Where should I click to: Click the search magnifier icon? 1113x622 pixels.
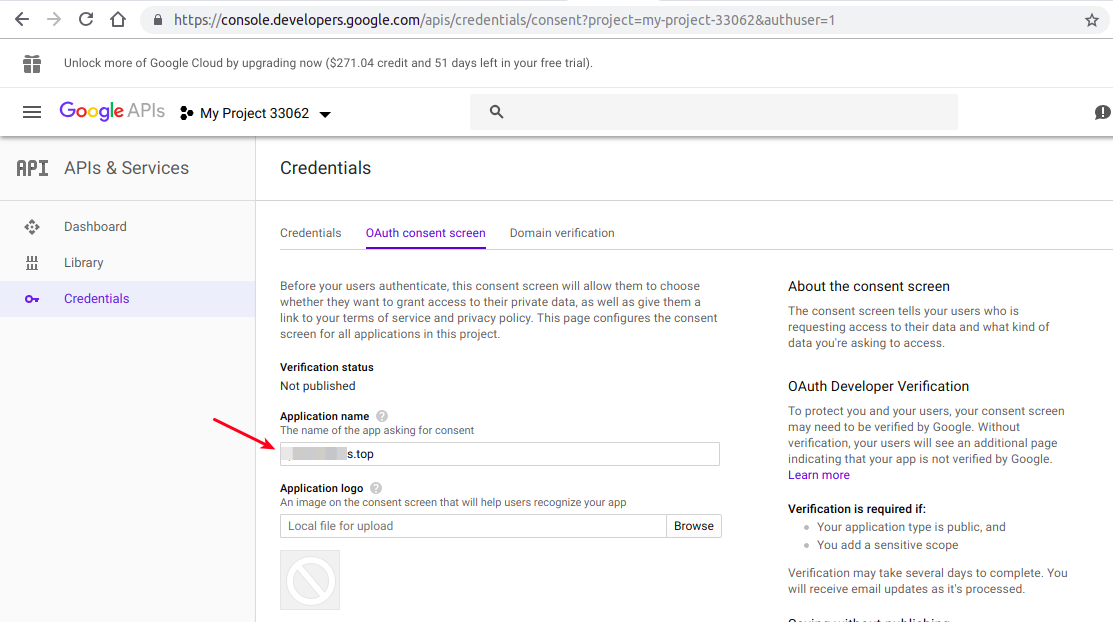(496, 111)
